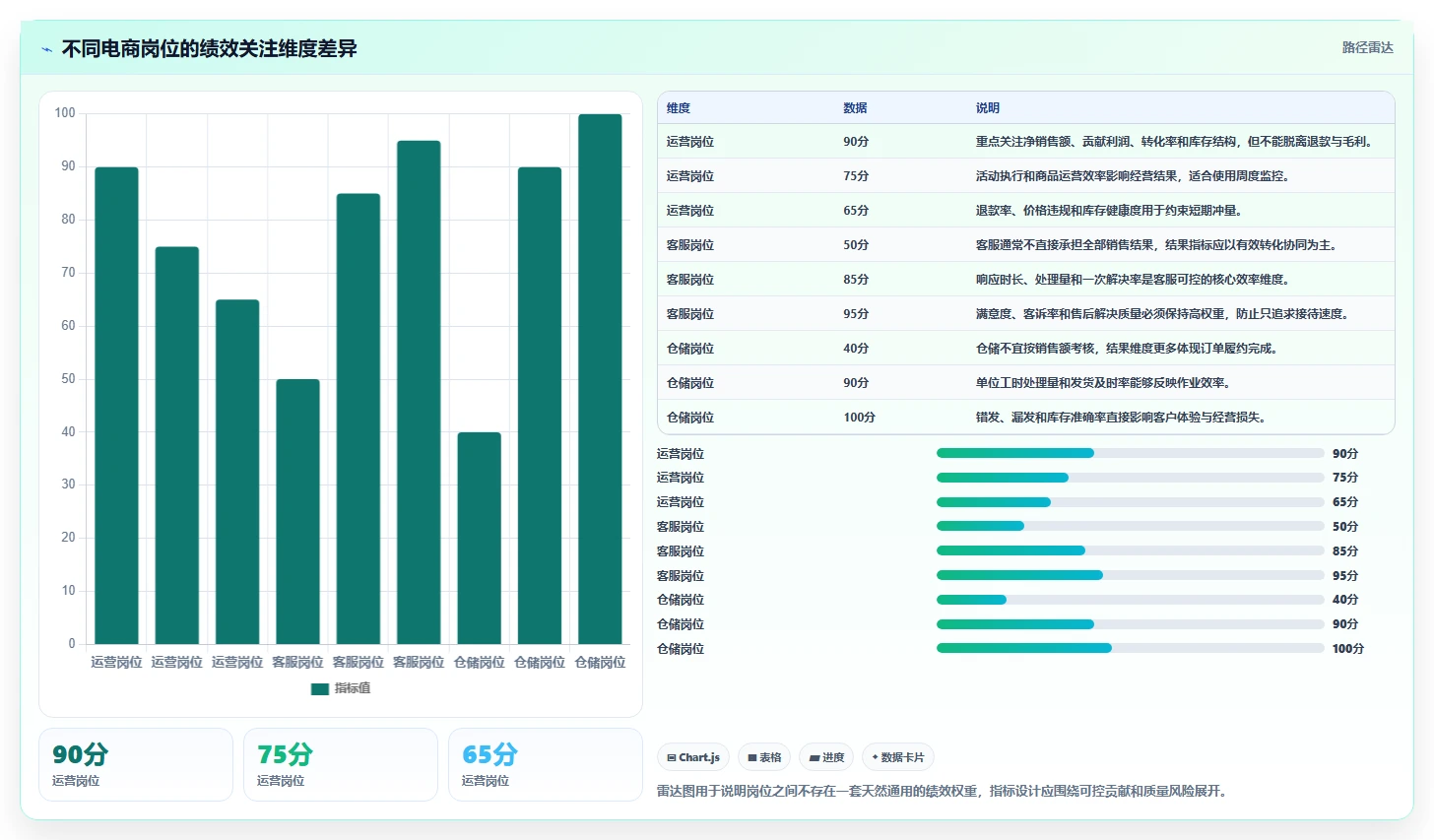
Task: Click the square icon in the 表格 chip
Action: [752, 757]
